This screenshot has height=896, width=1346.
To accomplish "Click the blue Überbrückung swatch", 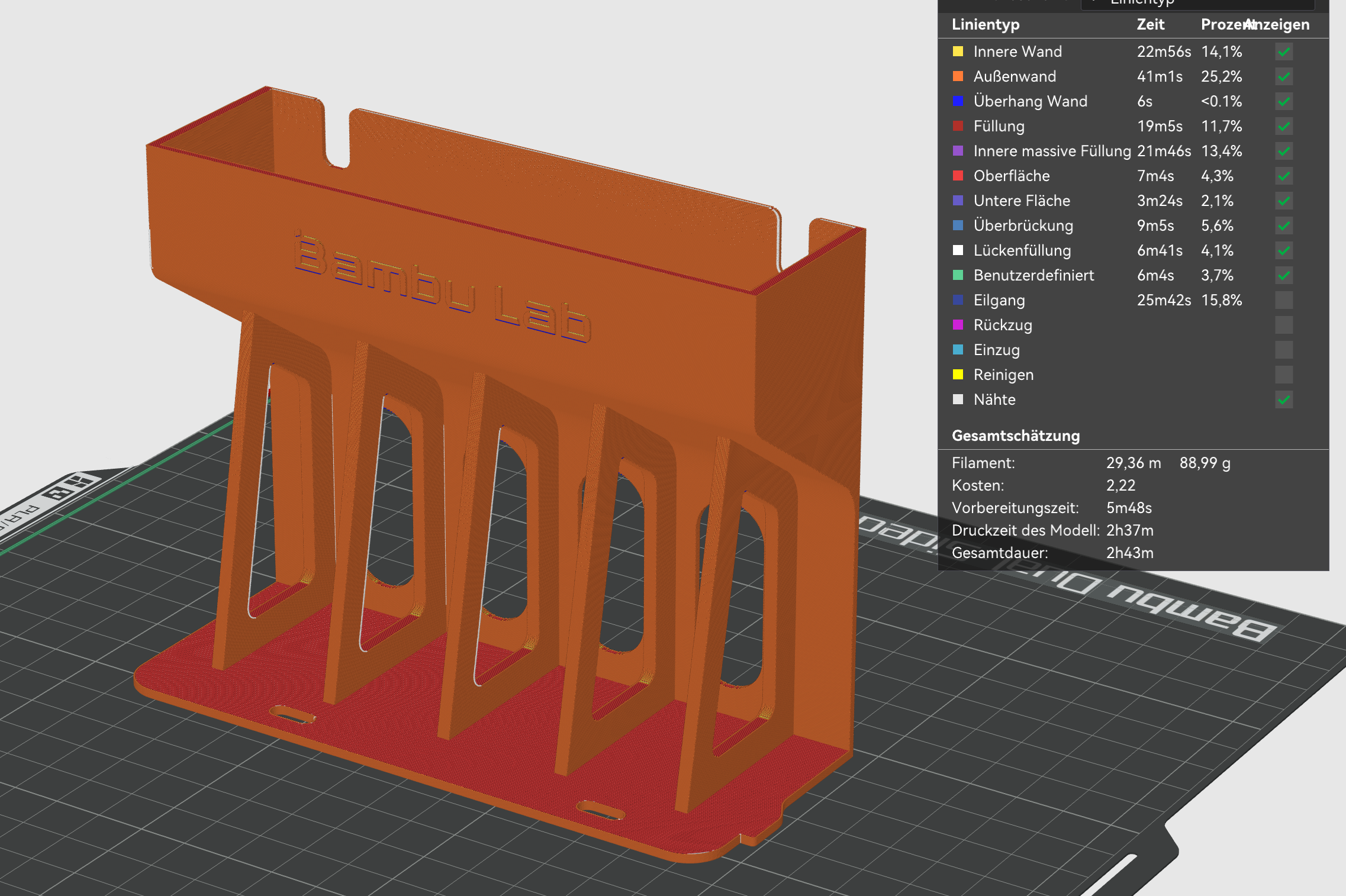I will pos(958,225).
